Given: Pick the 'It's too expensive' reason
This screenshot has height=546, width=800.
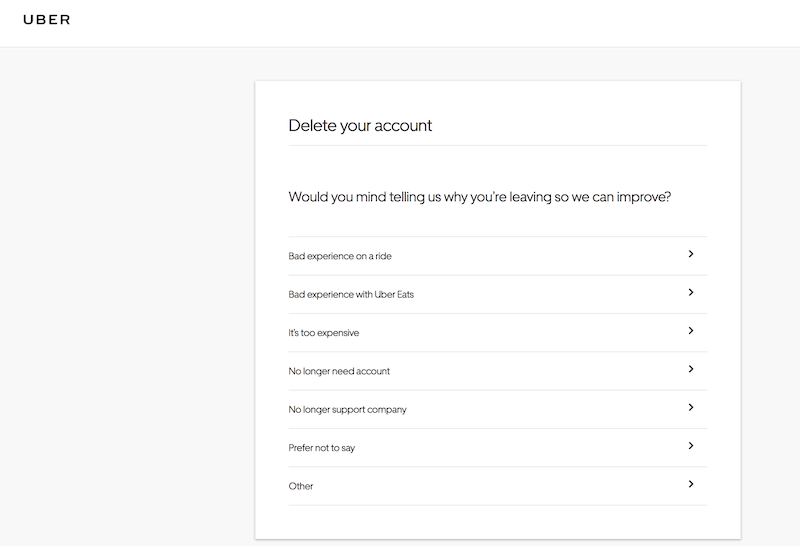Looking at the screenshot, I should (x=497, y=333).
